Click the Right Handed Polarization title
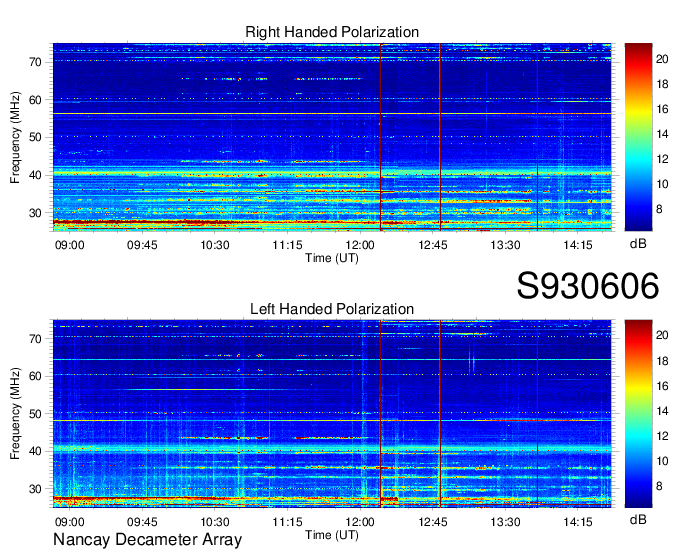 click(332, 32)
